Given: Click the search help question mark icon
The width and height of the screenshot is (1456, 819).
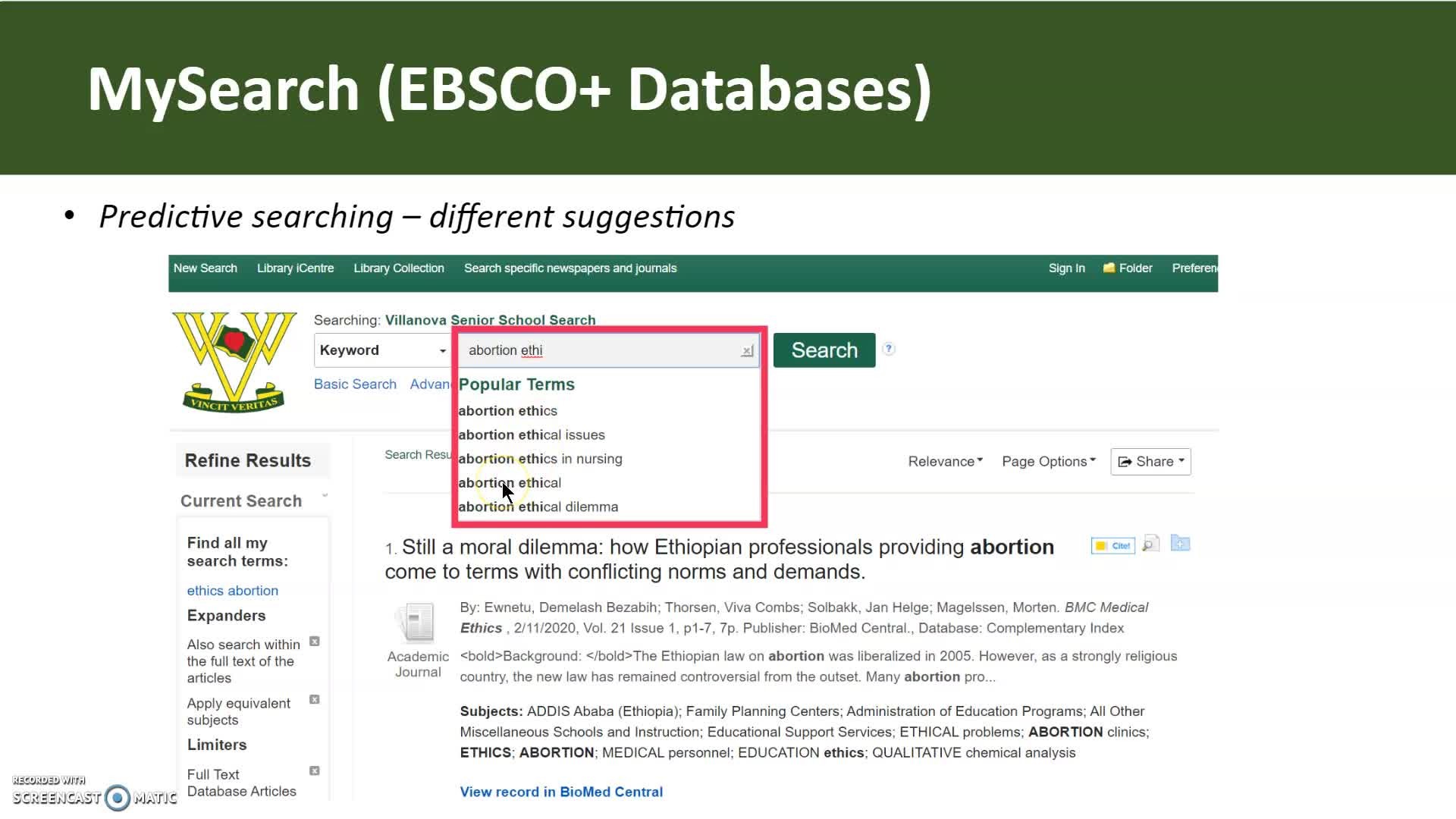Looking at the screenshot, I should click(889, 349).
